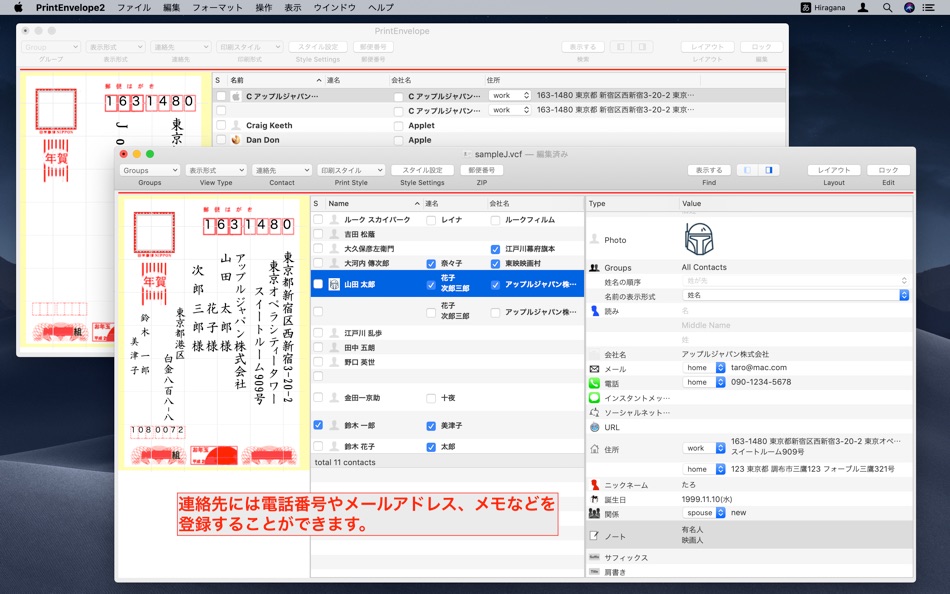Open the ヘルプ menu
The image size is (950, 594).
tap(380, 7)
